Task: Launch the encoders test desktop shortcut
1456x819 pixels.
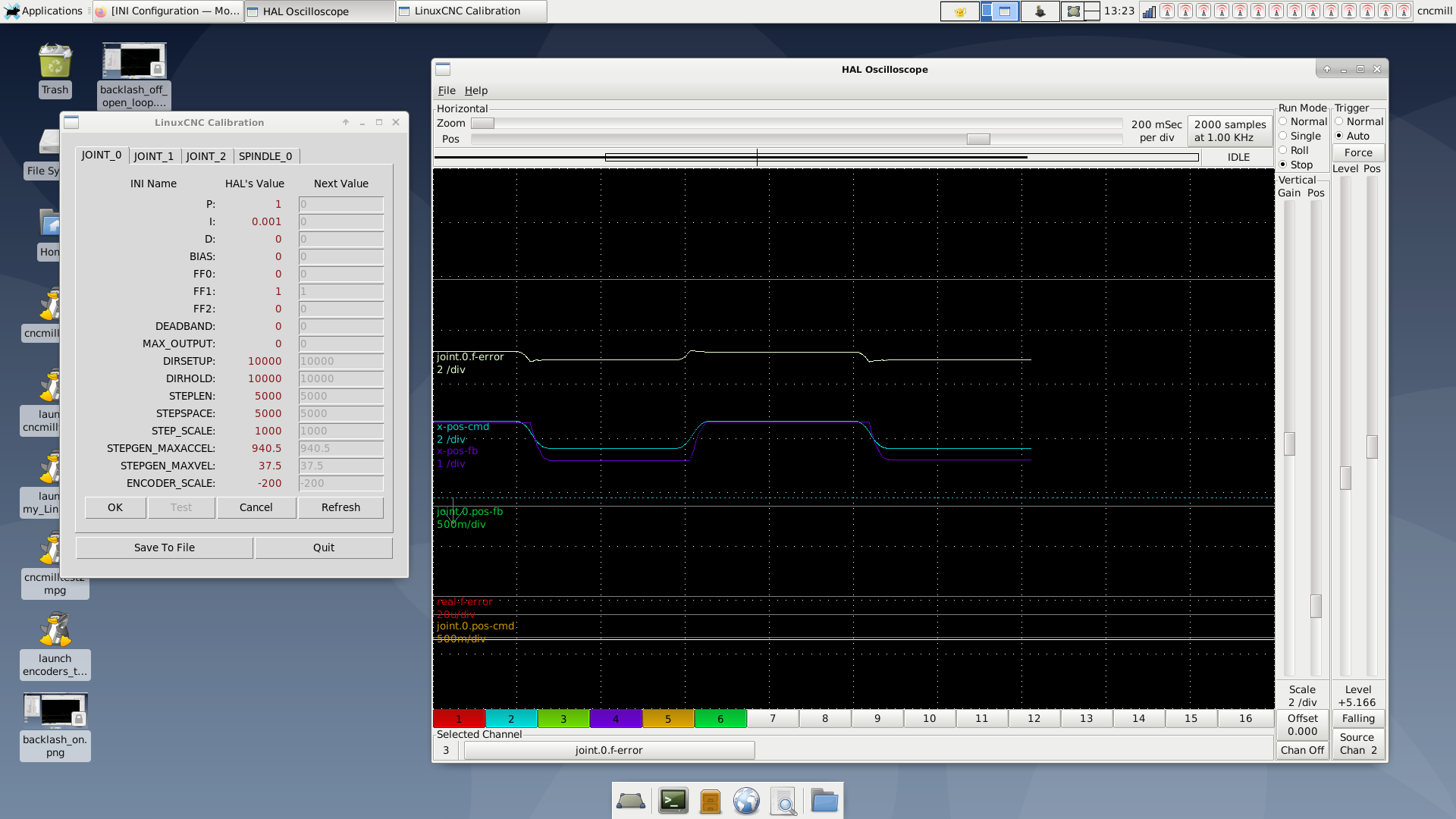Action: (55, 645)
